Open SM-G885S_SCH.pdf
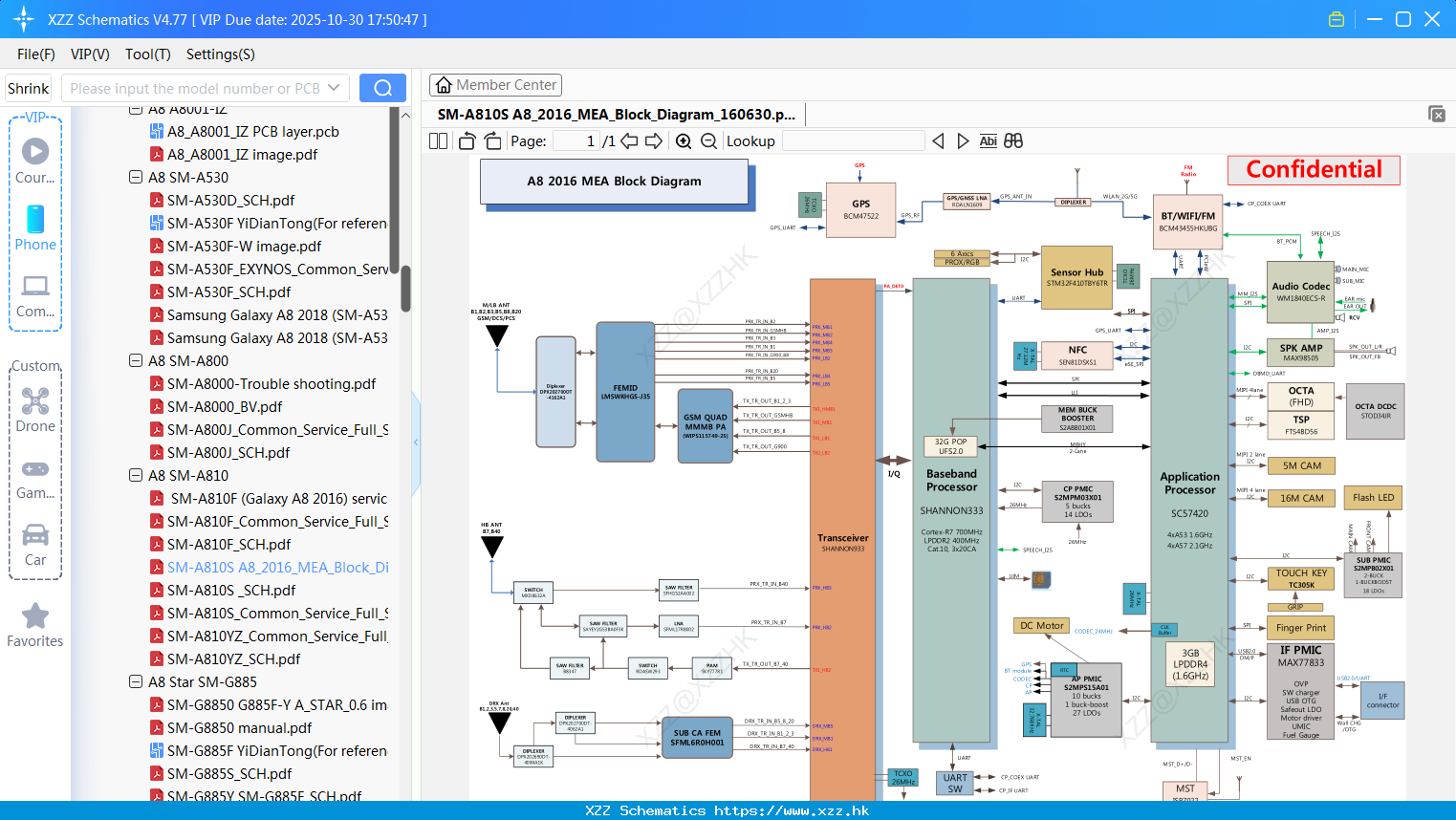1456x820 pixels. (229, 774)
